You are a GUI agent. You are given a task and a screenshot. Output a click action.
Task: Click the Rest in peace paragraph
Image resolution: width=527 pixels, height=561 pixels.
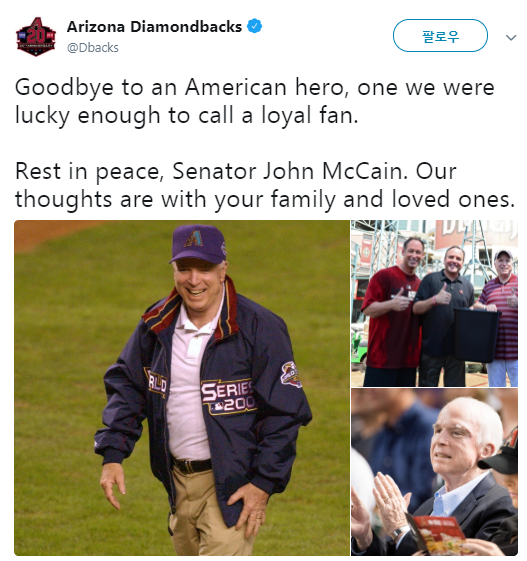point(265,185)
